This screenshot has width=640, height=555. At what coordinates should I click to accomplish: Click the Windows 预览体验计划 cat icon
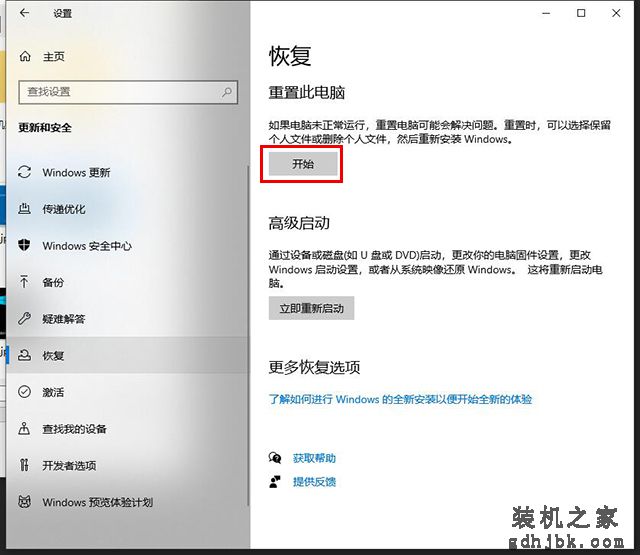pos(24,502)
